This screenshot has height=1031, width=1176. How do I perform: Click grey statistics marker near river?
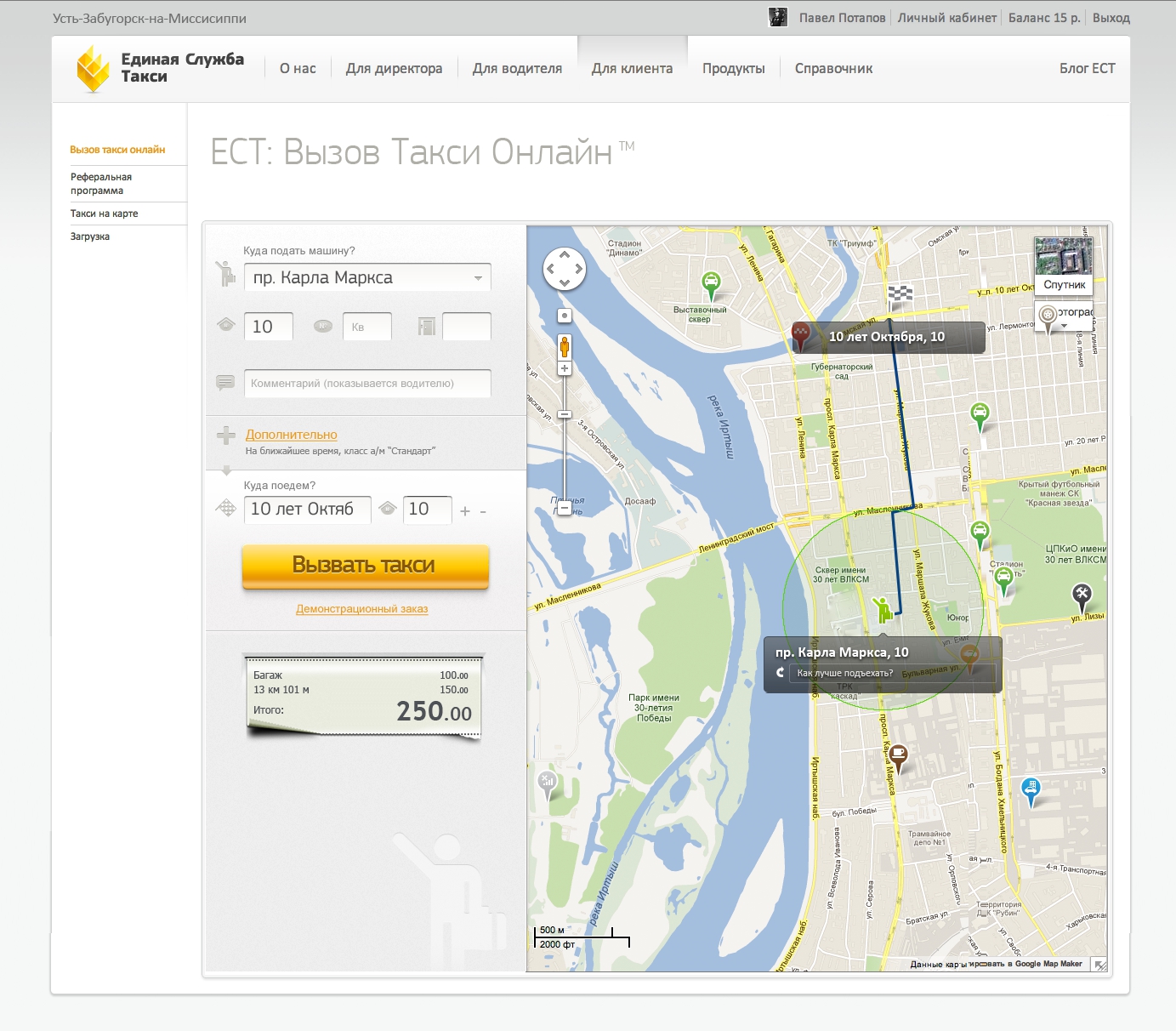[x=547, y=784]
